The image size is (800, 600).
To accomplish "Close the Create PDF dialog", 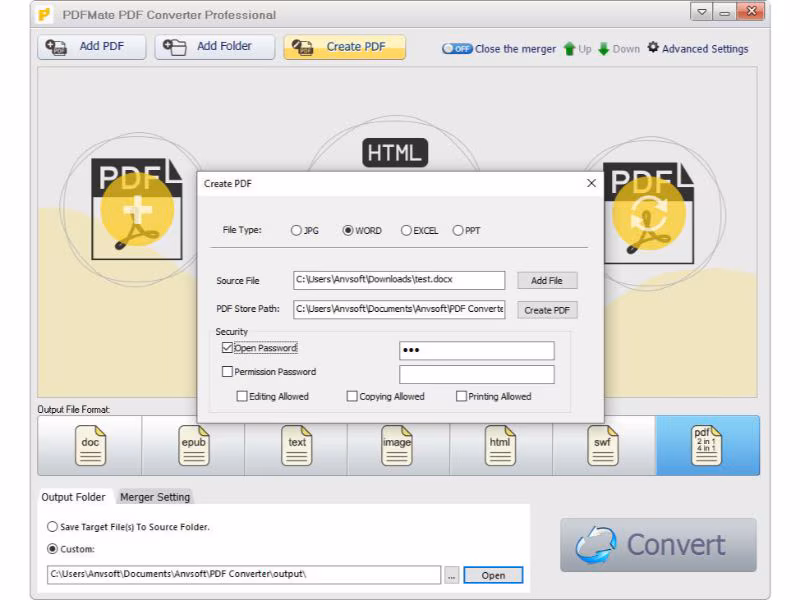I will (591, 183).
